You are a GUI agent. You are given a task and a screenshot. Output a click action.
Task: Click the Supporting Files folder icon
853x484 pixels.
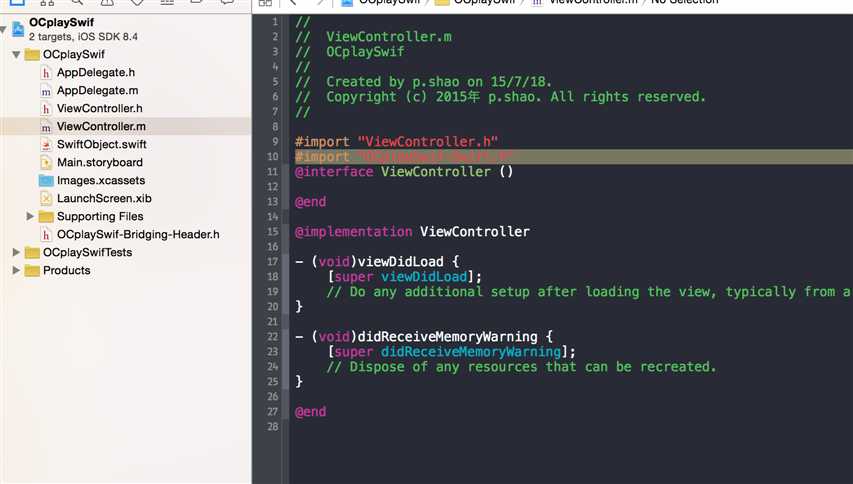(x=46, y=216)
